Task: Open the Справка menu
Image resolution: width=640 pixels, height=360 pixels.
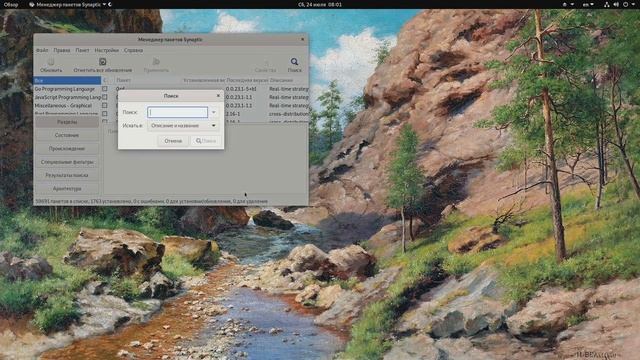Action: pyautogui.click(x=133, y=50)
